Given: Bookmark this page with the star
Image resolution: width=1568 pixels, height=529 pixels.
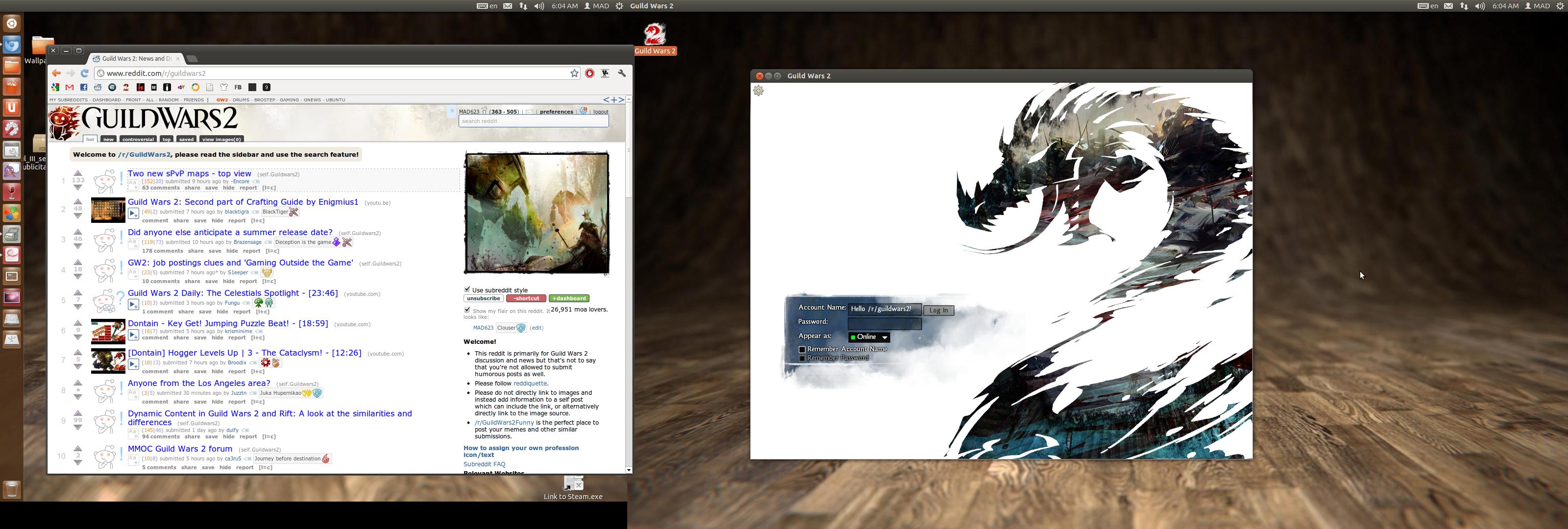Looking at the screenshot, I should (x=574, y=73).
